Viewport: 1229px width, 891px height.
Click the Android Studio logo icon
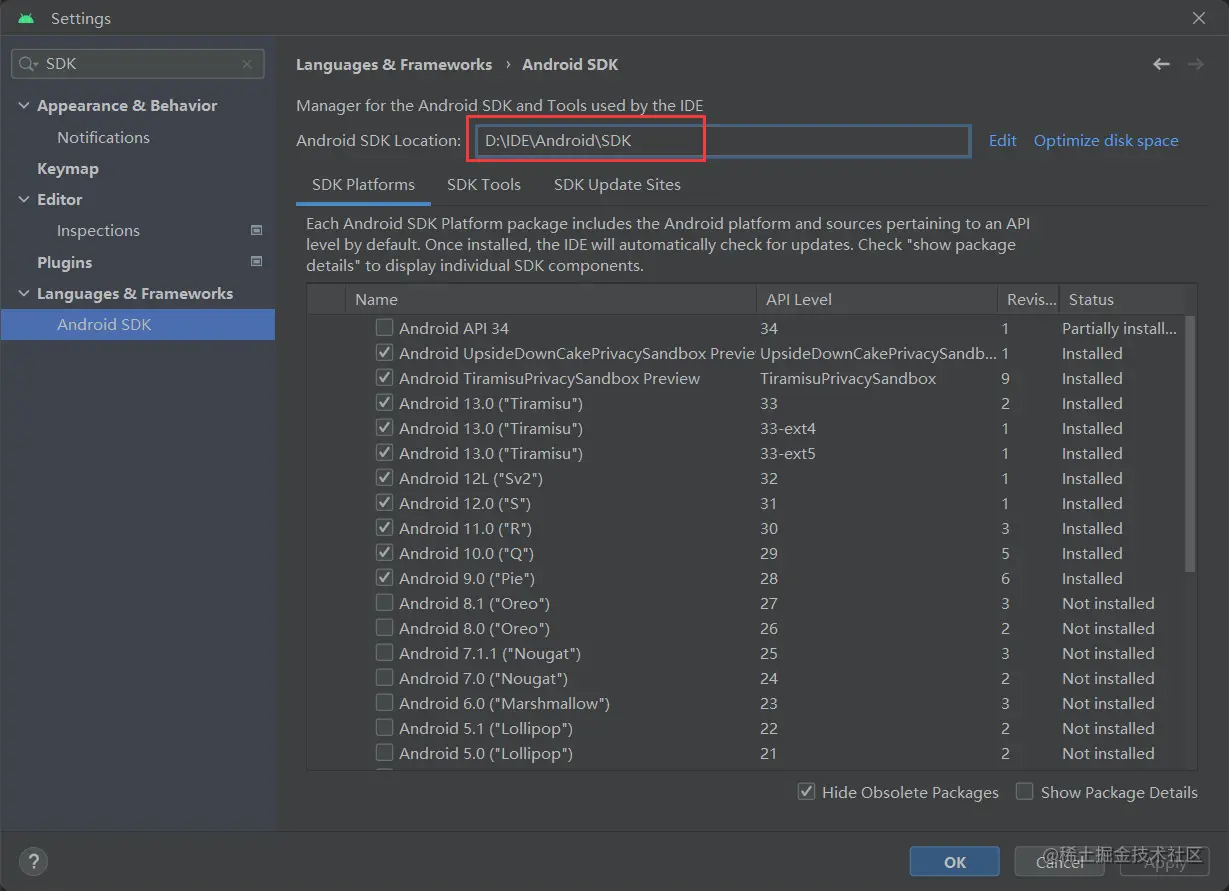tap(26, 18)
